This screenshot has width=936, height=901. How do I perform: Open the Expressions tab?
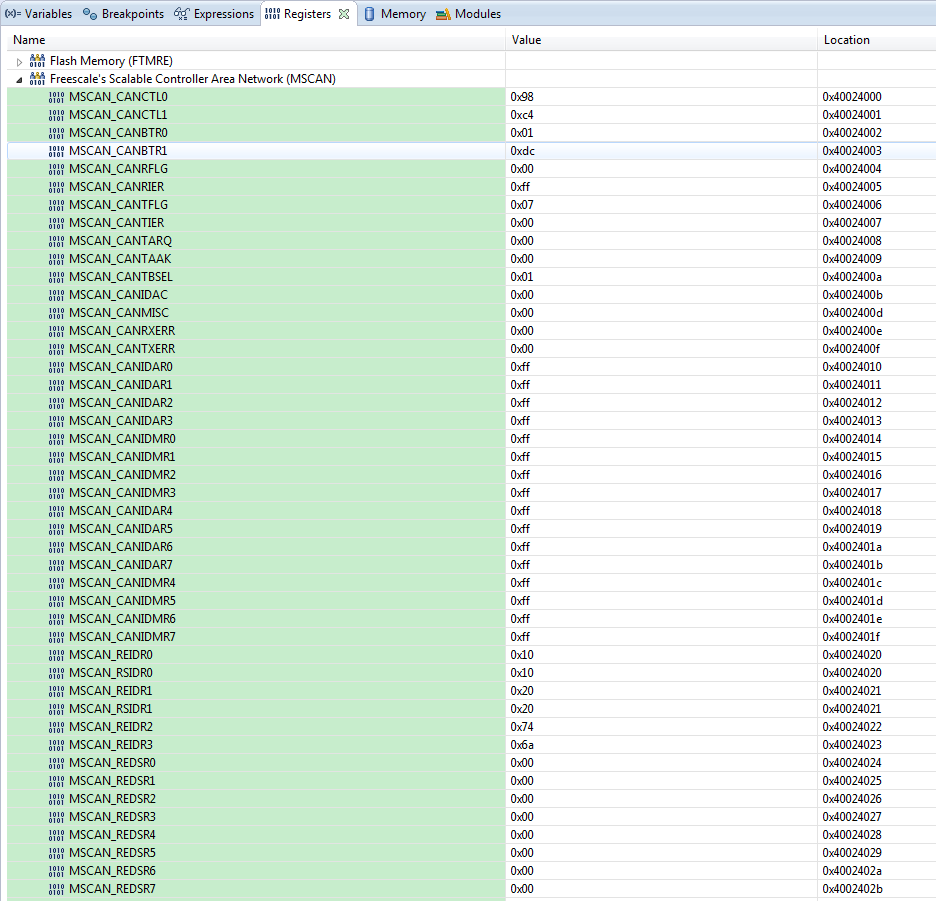click(x=214, y=13)
